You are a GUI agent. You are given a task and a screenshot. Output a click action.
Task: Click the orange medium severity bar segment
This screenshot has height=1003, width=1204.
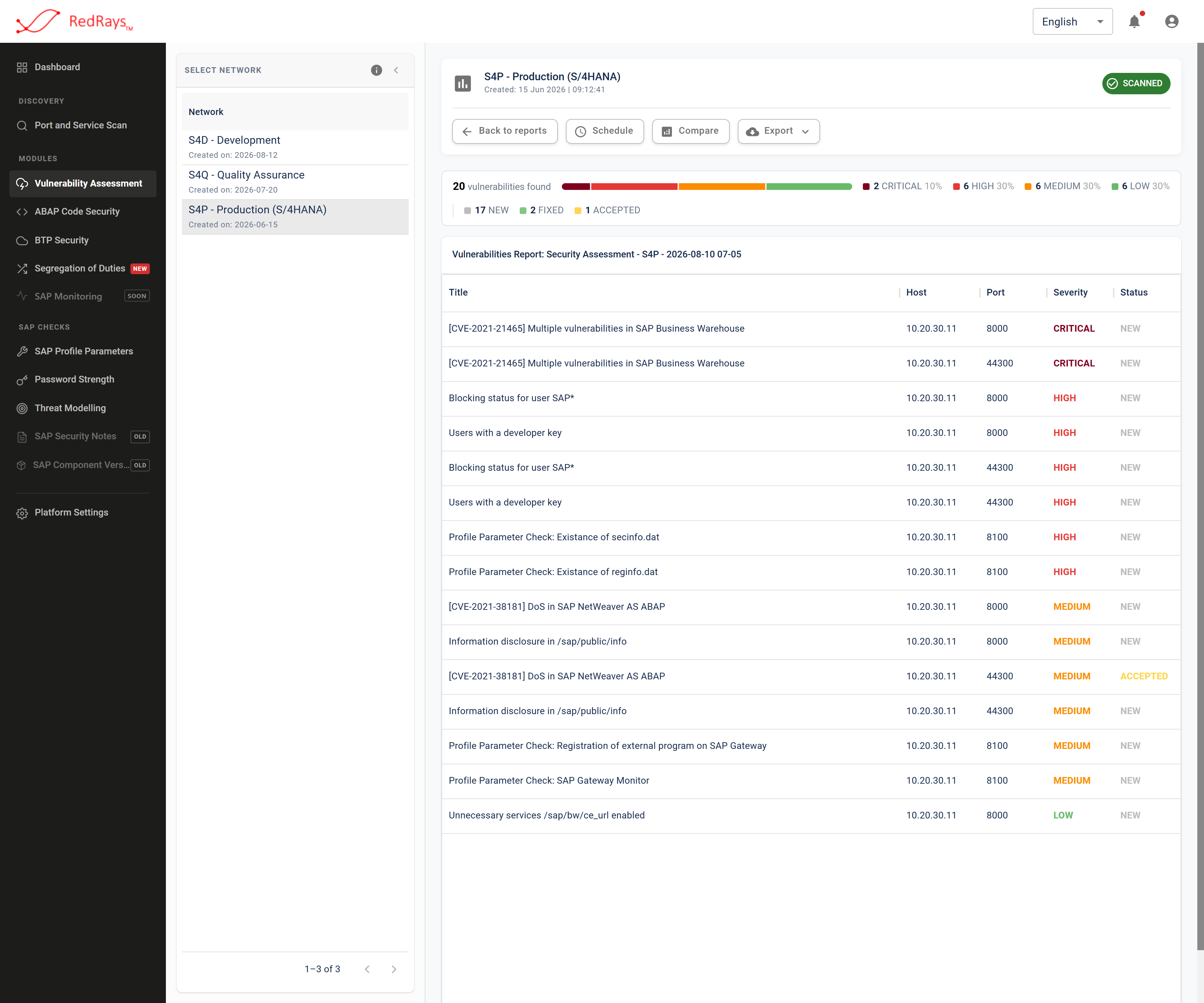tap(721, 186)
